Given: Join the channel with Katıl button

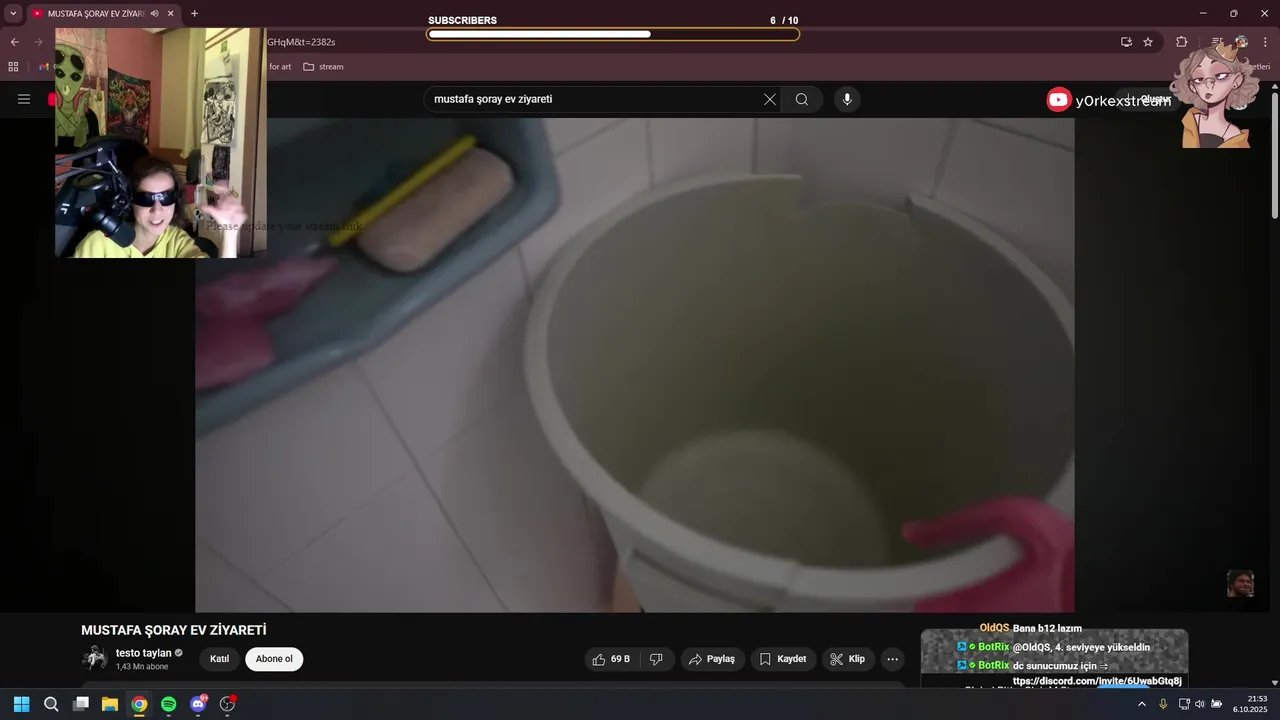Looking at the screenshot, I should pyautogui.click(x=219, y=659).
